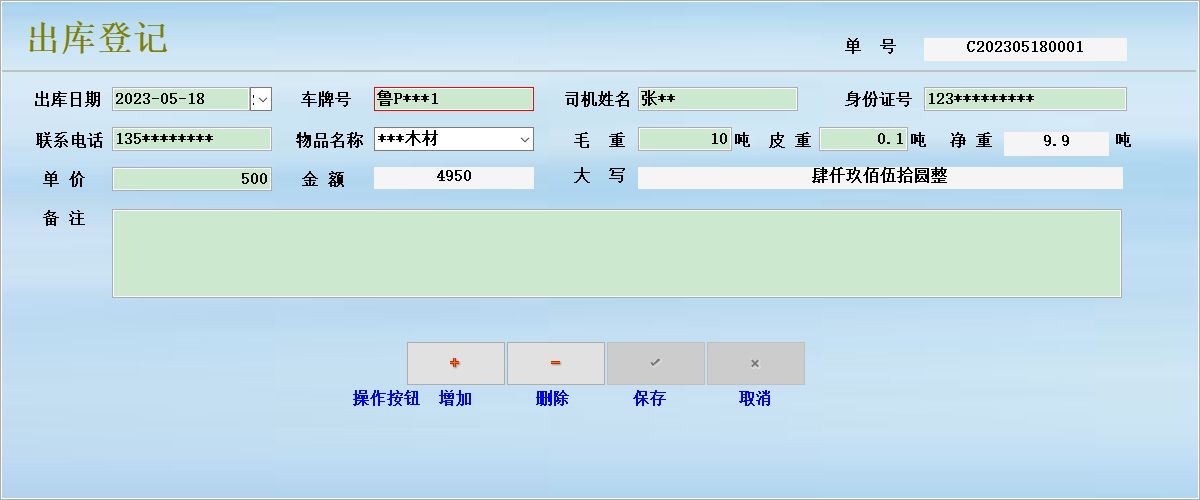Click the 金额 amount value 4950
Image resolution: width=1200 pixels, height=500 pixels.
pyautogui.click(x=454, y=177)
